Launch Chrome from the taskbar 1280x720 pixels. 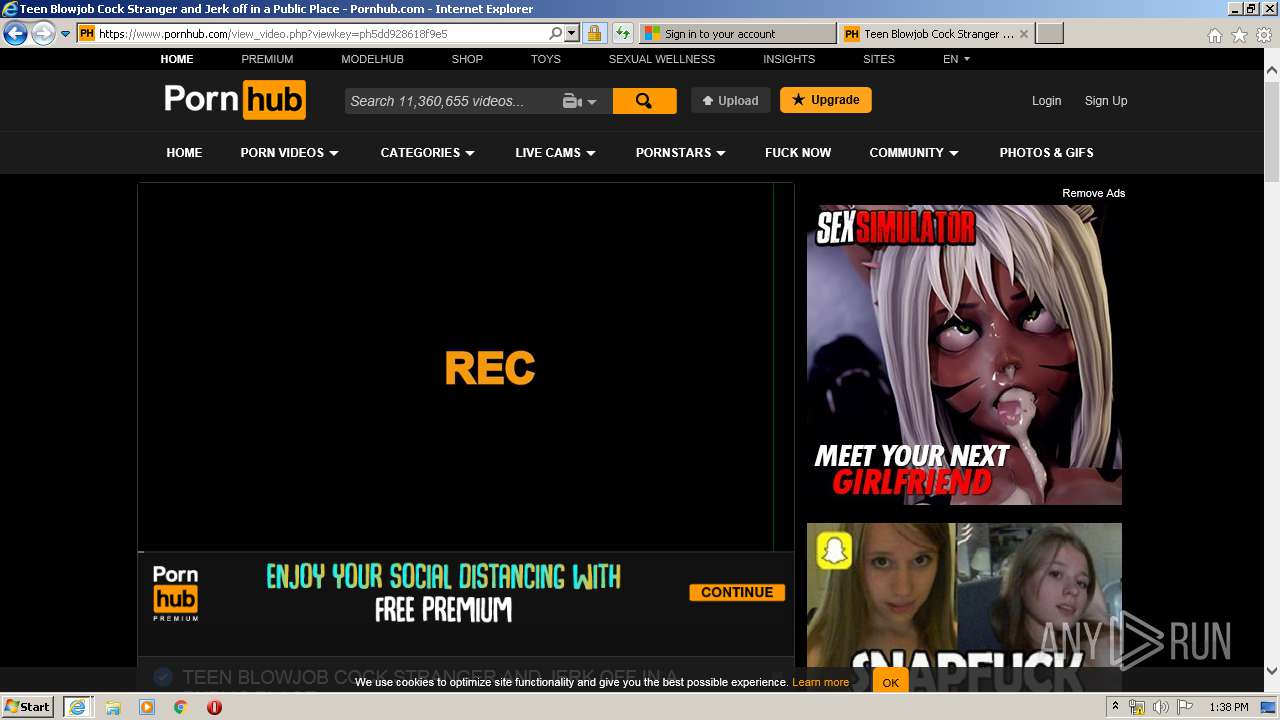pos(181,707)
